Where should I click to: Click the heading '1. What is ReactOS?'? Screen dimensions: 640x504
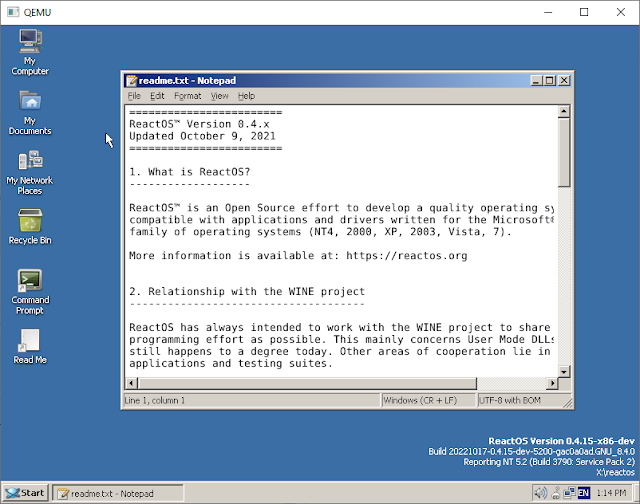pos(189,172)
